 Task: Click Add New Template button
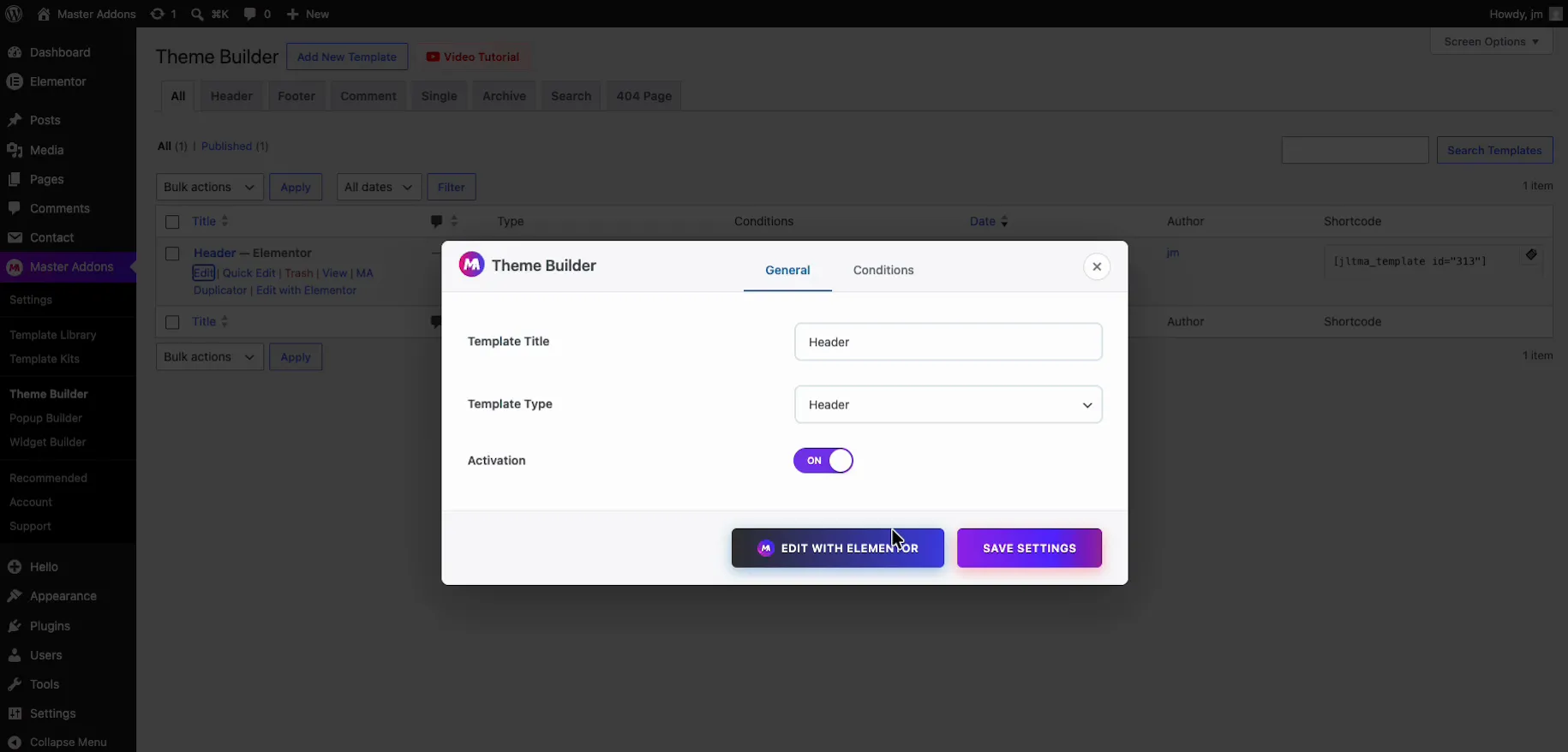(x=347, y=57)
